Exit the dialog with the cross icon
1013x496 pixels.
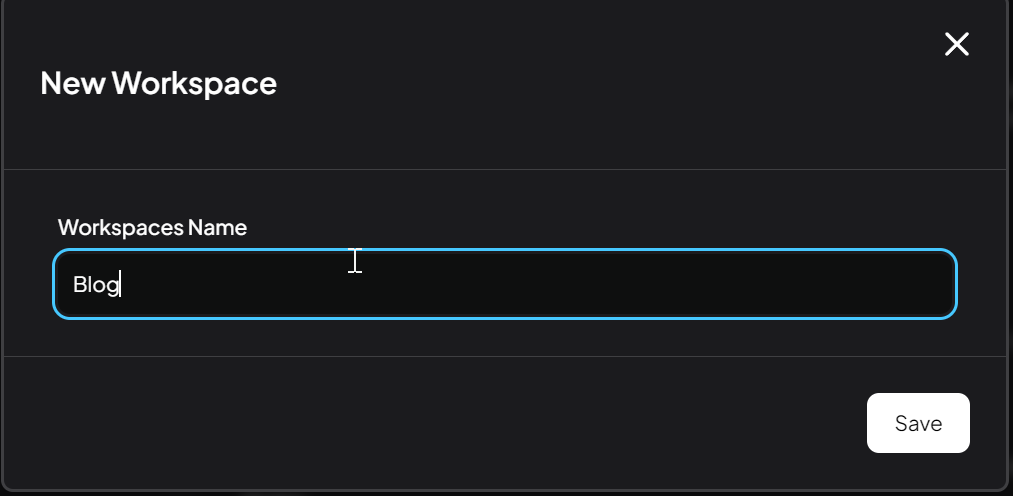click(957, 44)
